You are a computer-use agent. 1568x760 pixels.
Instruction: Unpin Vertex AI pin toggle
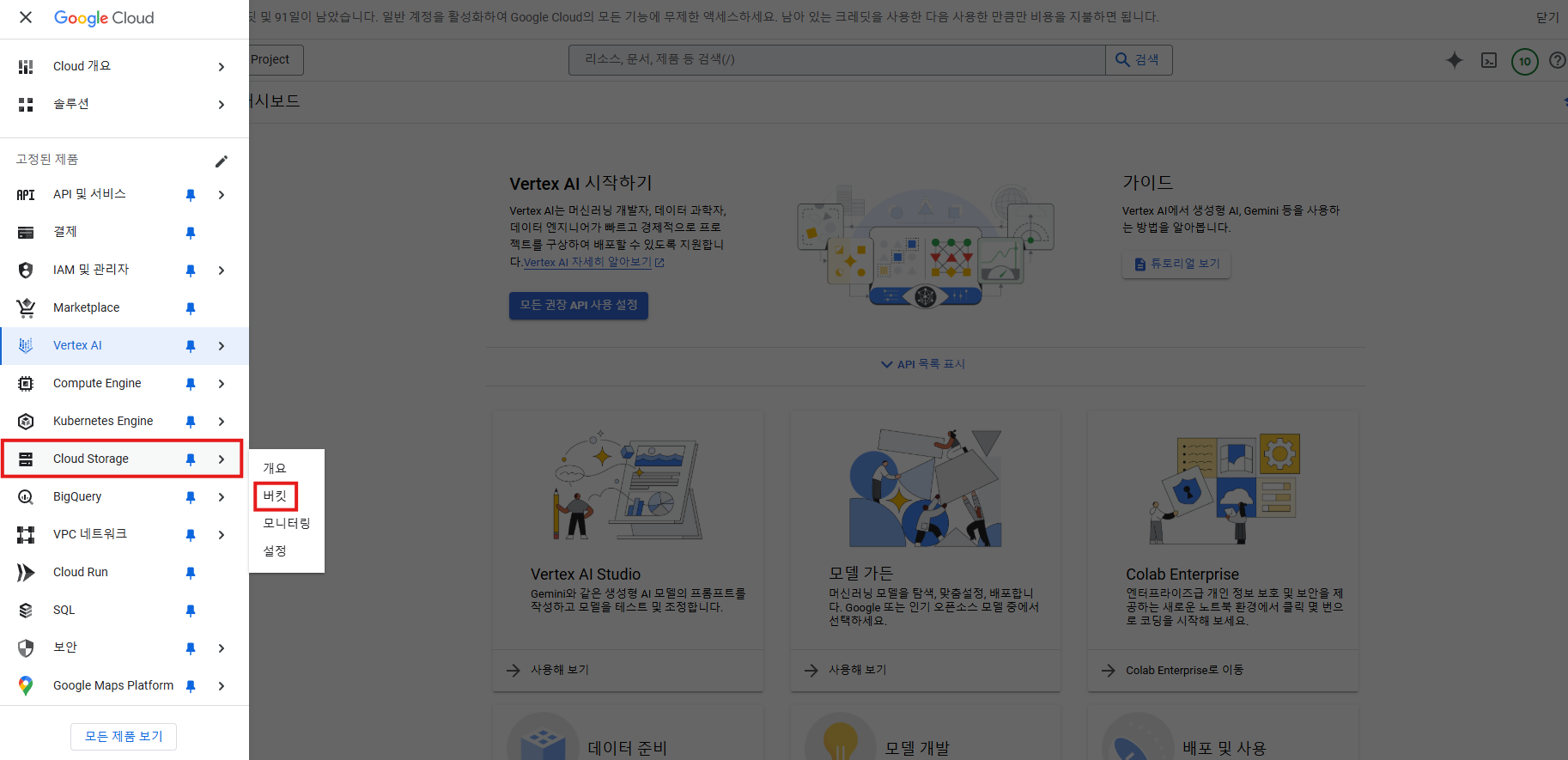(191, 346)
